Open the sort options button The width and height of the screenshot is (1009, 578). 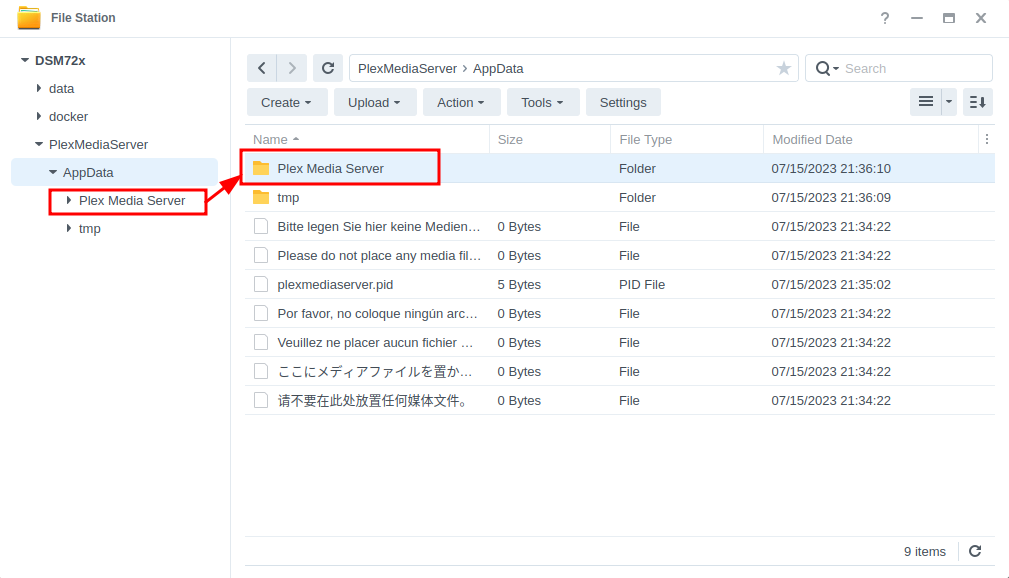pos(977,102)
